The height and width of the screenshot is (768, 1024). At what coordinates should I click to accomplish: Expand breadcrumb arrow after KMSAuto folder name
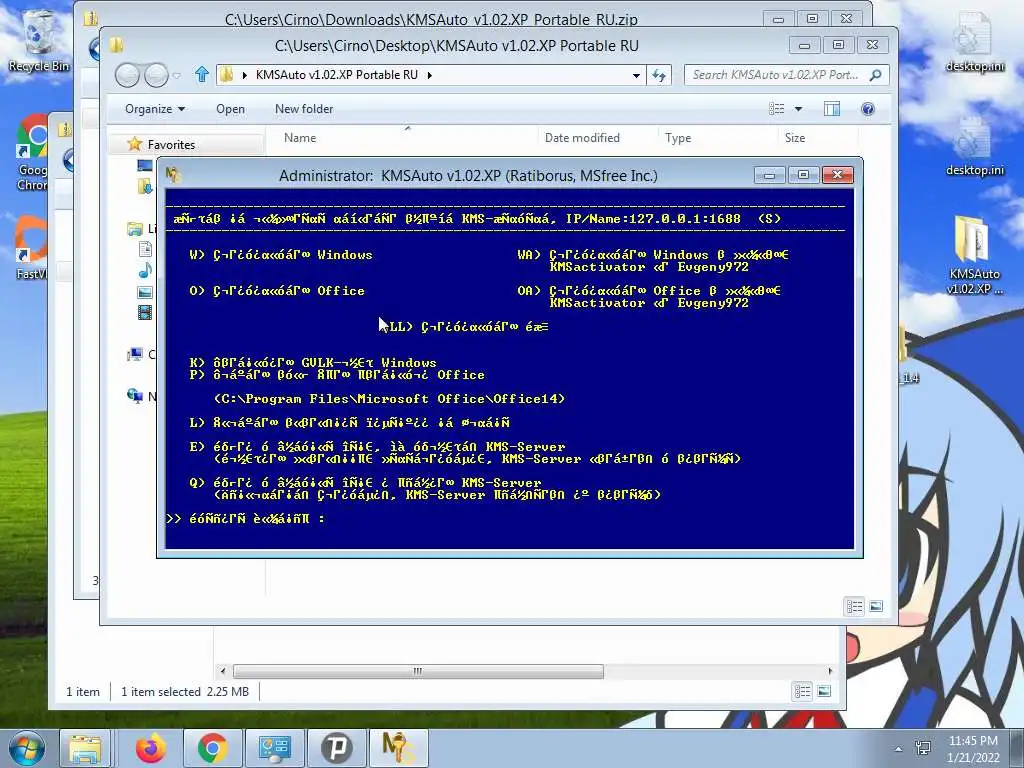(x=429, y=75)
